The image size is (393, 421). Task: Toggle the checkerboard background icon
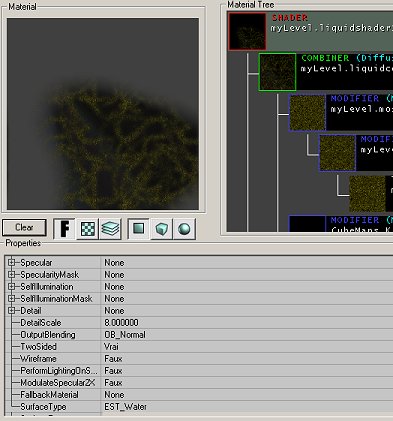tap(88, 229)
